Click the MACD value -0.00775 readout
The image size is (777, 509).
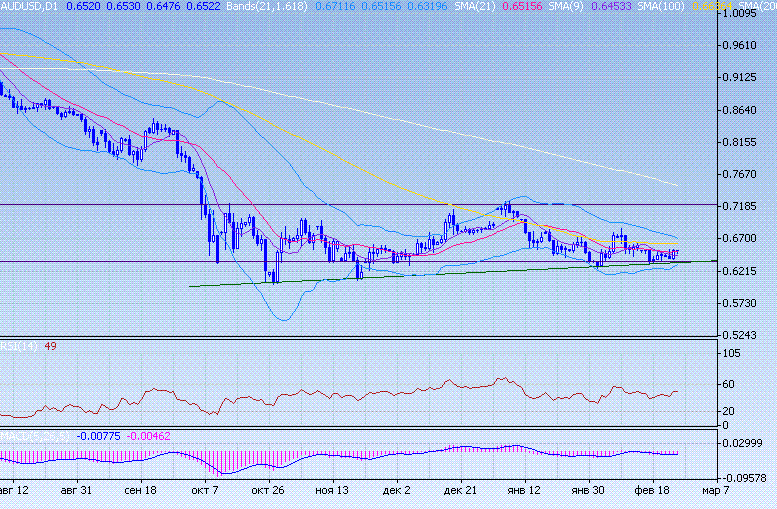pyautogui.click(x=99, y=437)
